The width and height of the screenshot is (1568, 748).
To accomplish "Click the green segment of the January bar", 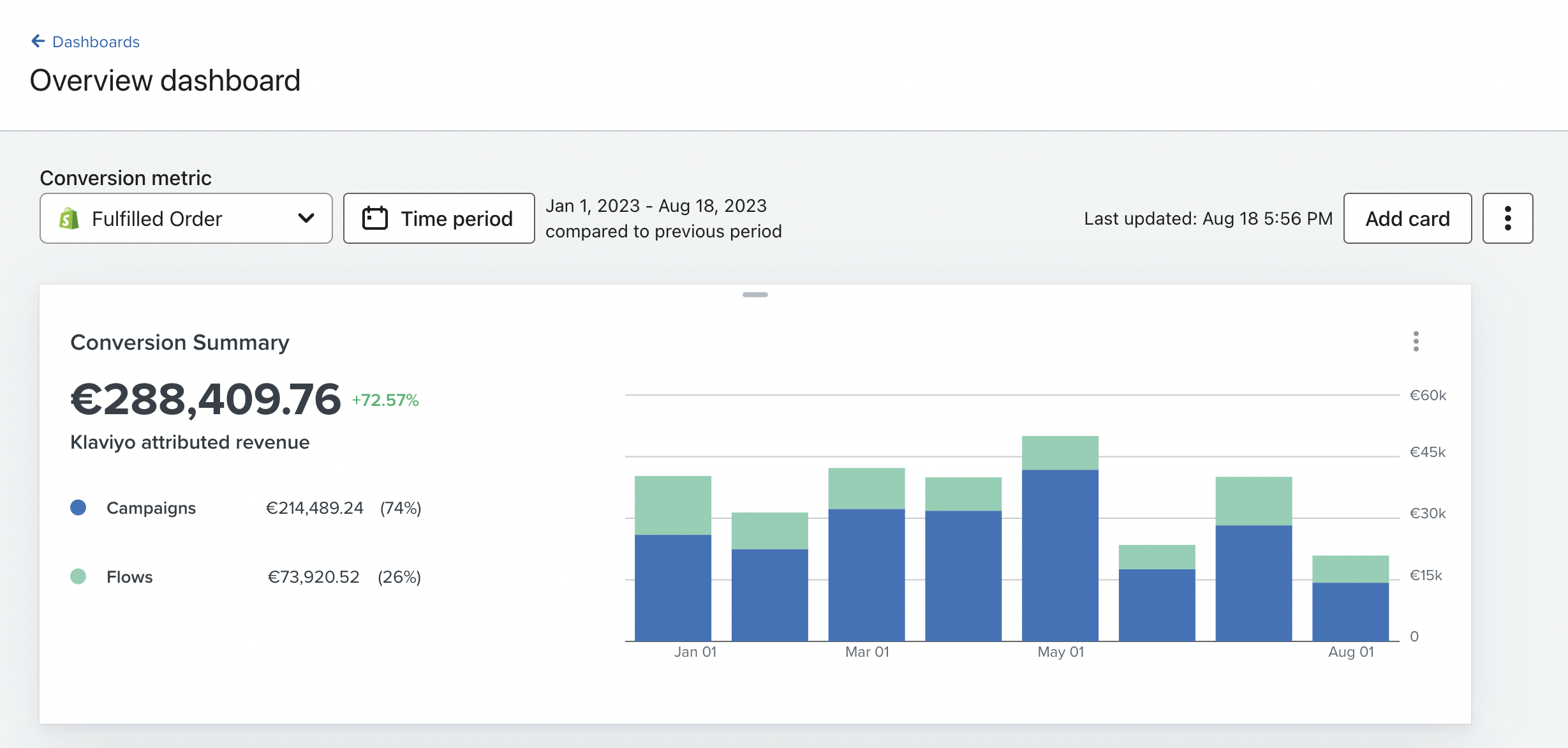I will click(672, 505).
